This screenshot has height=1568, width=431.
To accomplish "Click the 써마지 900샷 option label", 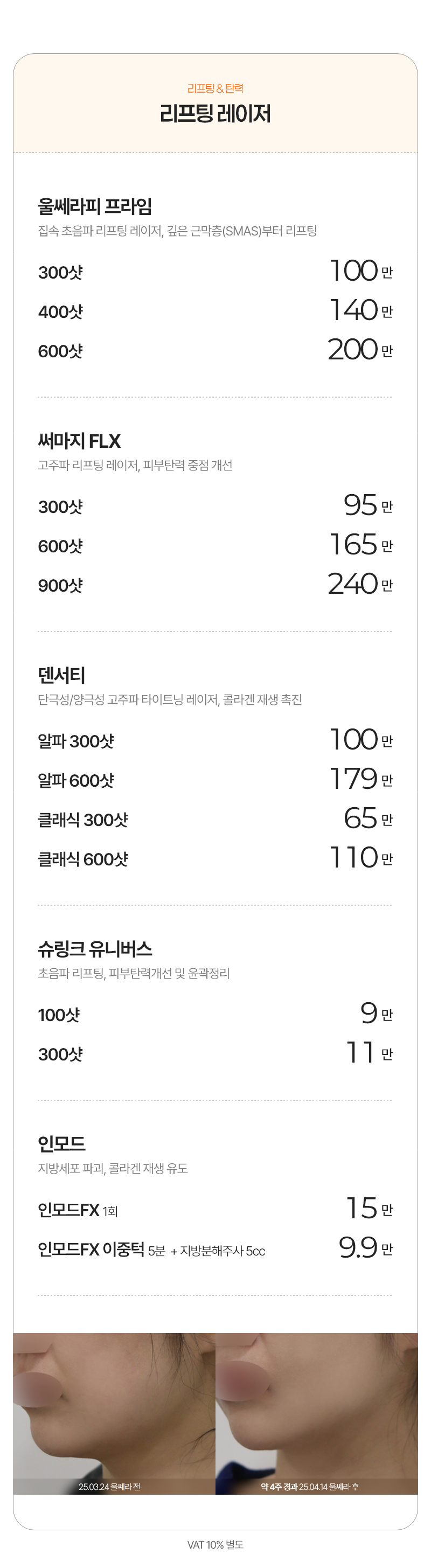I will [x=60, y=586].
